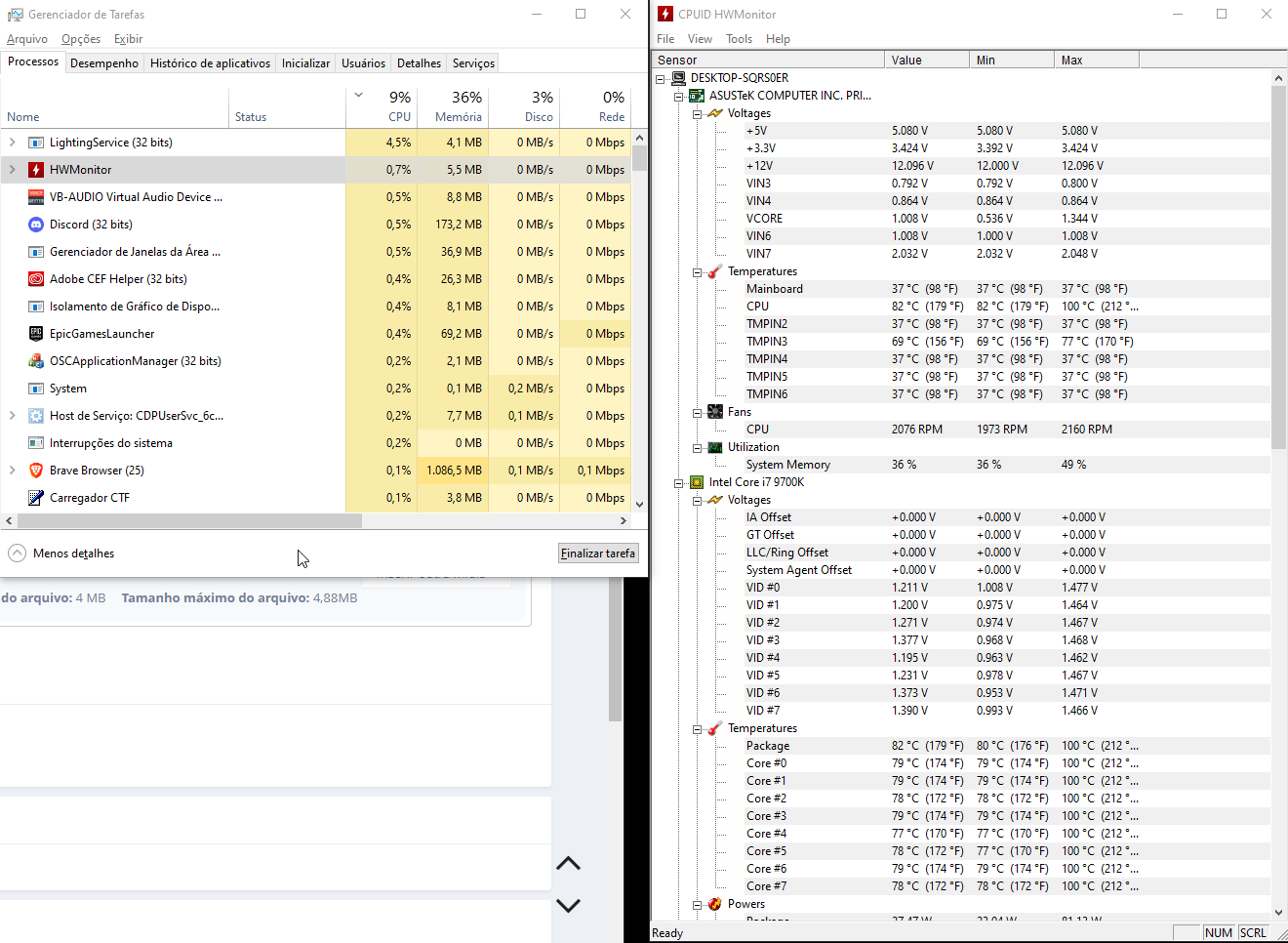Switch to the Detalhes tab
Screen dimensions: 1288x943
coord(420,63)
